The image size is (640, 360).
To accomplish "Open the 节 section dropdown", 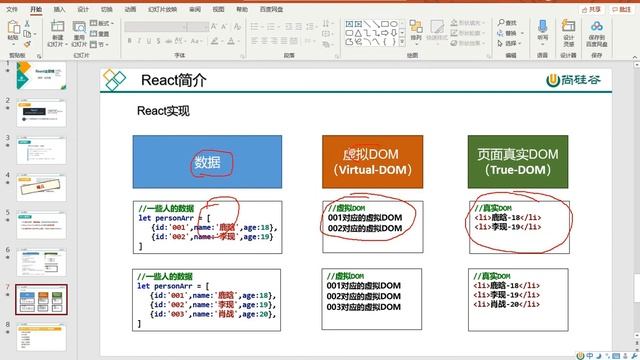I will 99,44.
